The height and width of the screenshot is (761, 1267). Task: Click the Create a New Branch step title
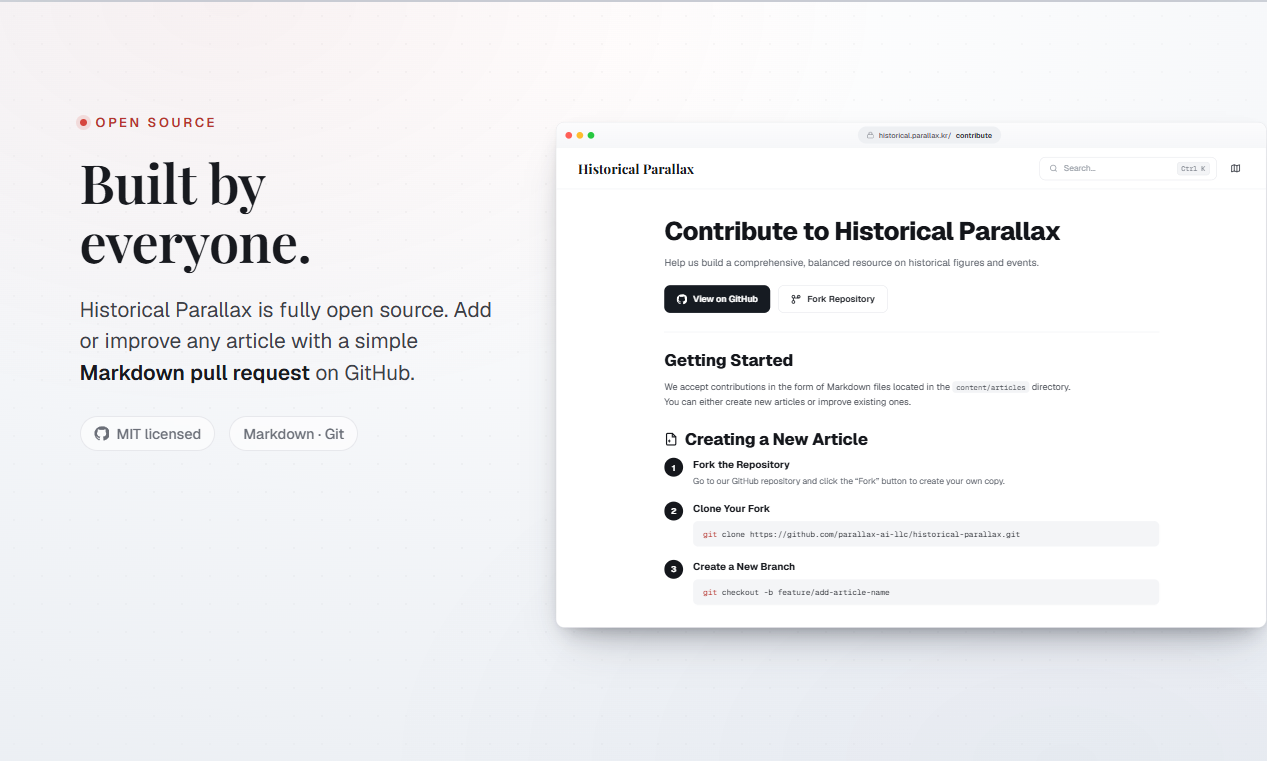[x=744, y=567]
